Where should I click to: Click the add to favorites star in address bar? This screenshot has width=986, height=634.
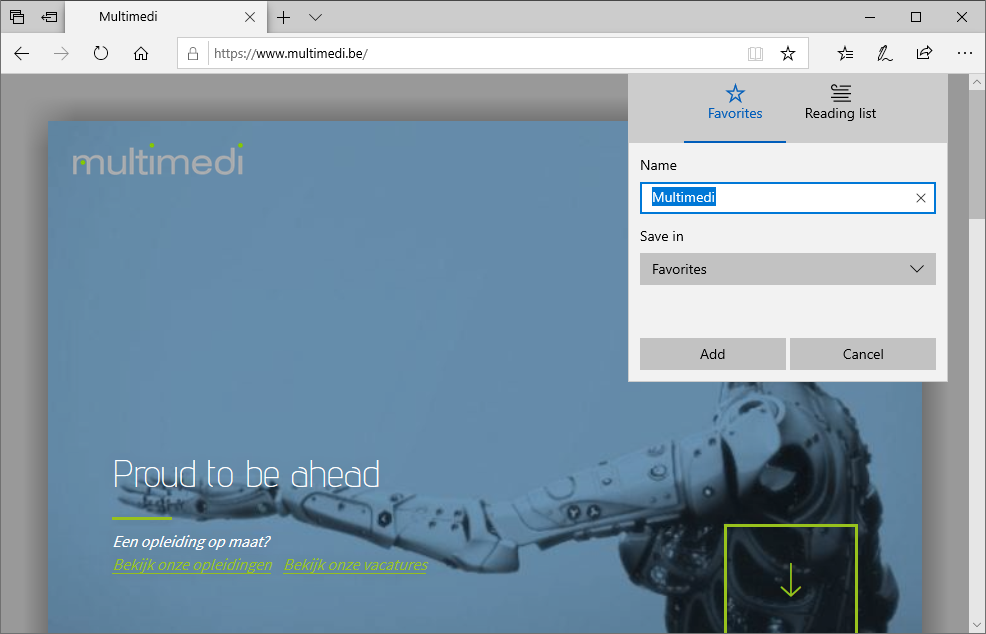(x=788, y=53)
